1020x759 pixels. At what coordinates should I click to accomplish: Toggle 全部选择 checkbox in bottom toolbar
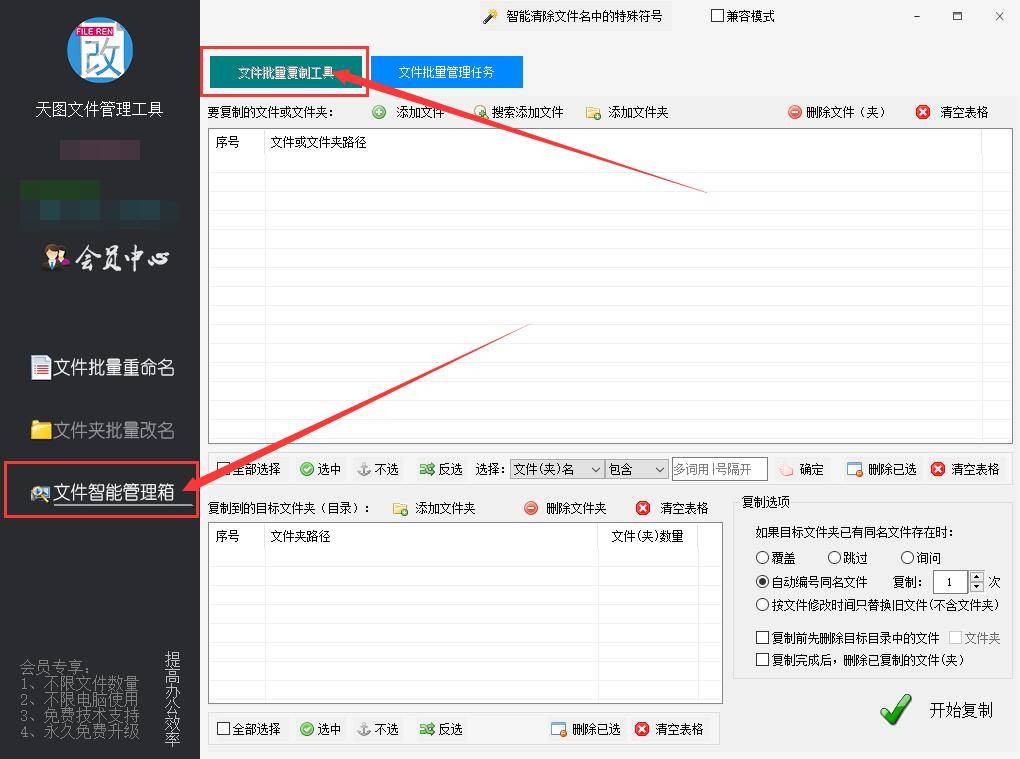click(223, 728)
